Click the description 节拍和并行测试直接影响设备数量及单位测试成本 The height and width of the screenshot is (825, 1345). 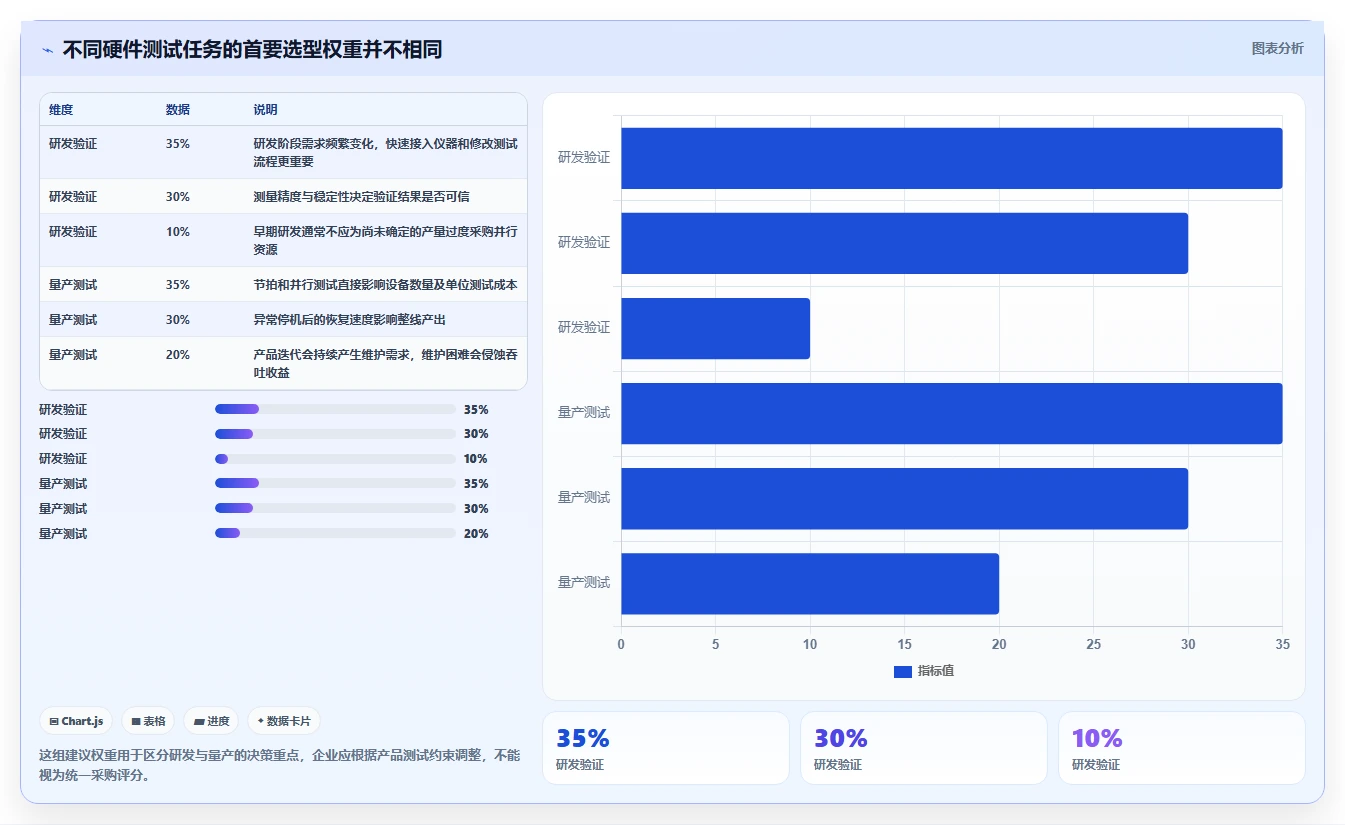click(385, 285)
